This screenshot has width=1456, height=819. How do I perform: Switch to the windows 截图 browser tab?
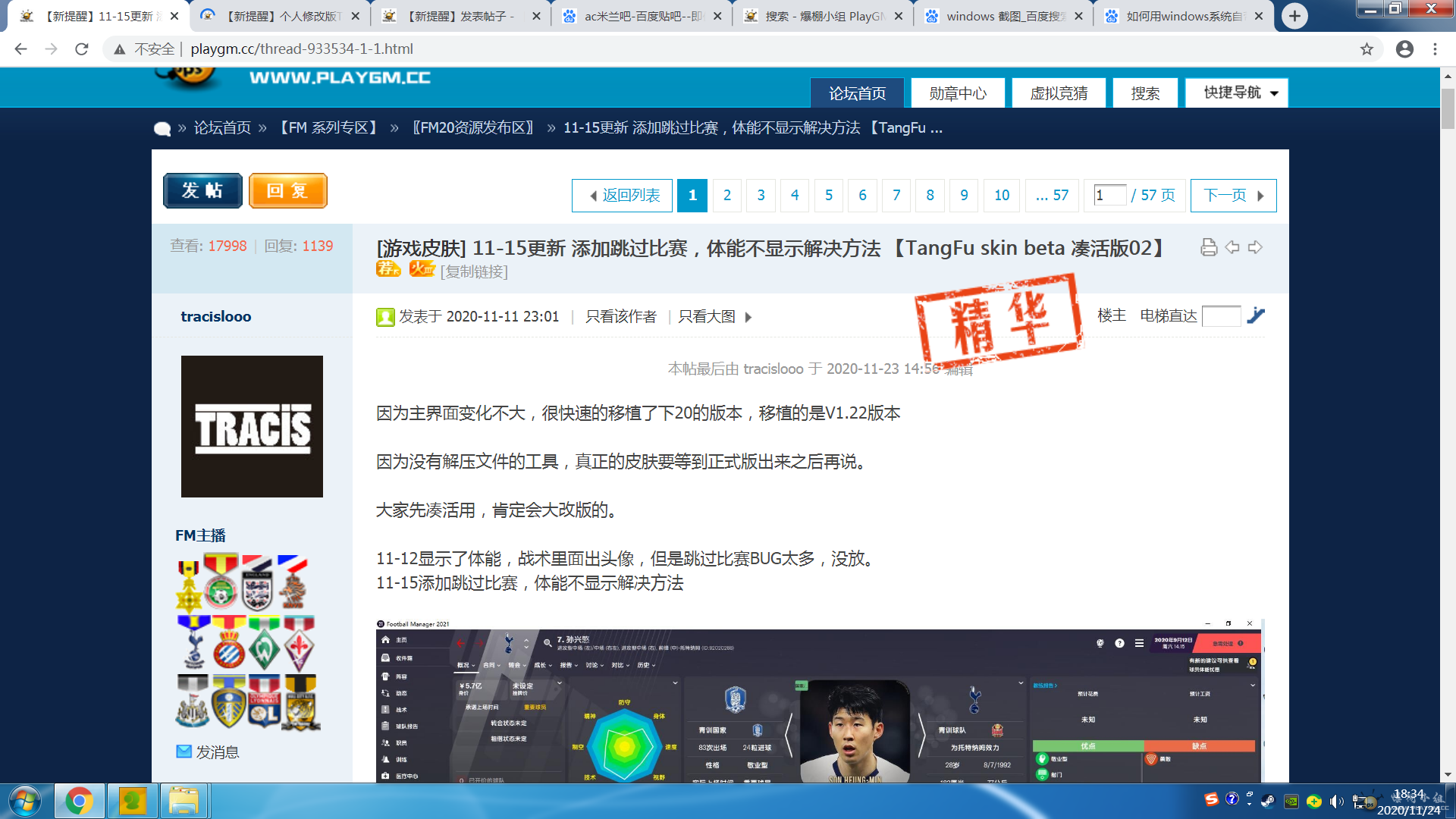pyautogui.click(x=1003, y=16)
